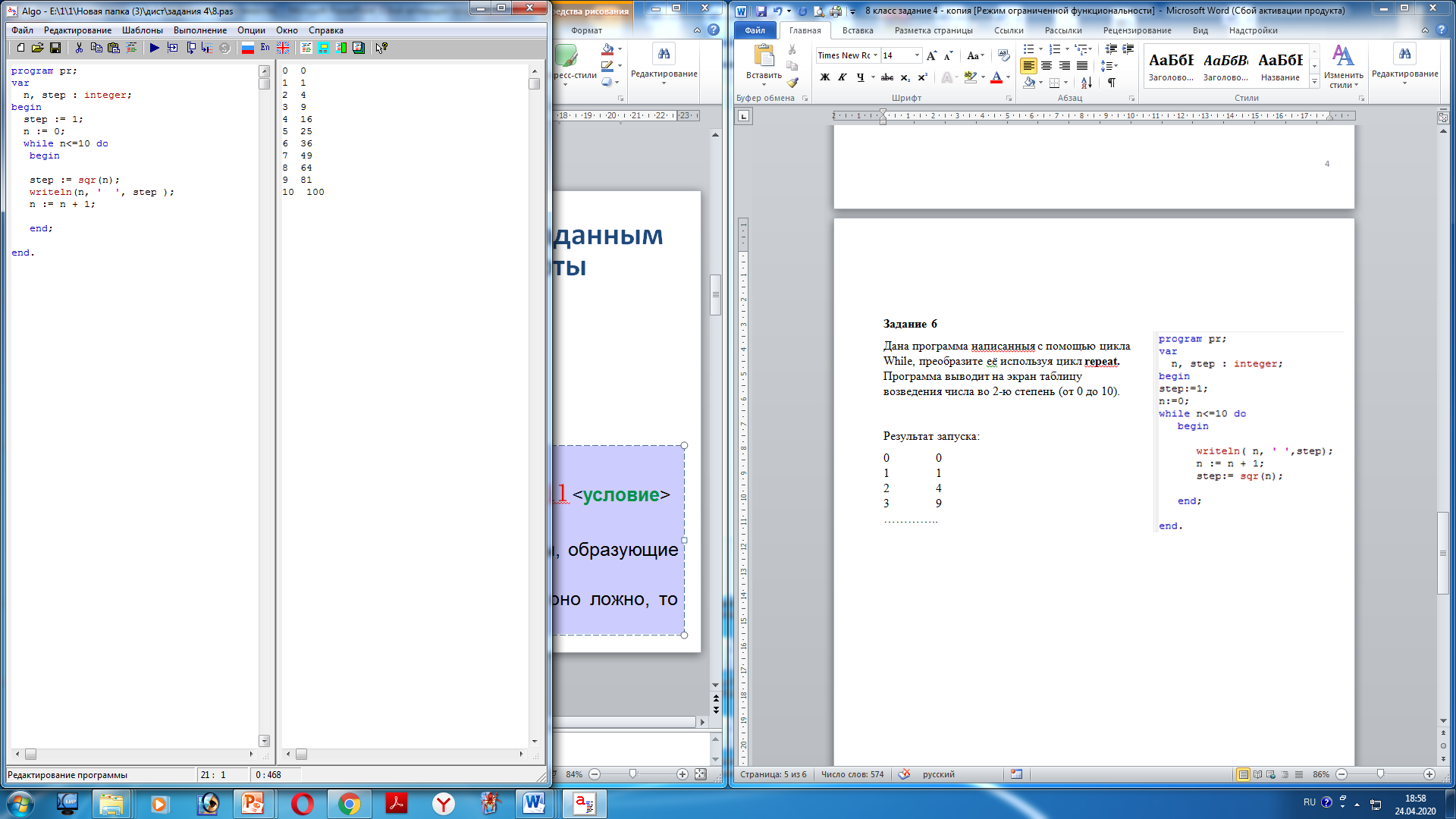The height and width of the screenshot is (819, 1456).
Task: Open the font color dropdown arrow
Action: [1009, 77]
